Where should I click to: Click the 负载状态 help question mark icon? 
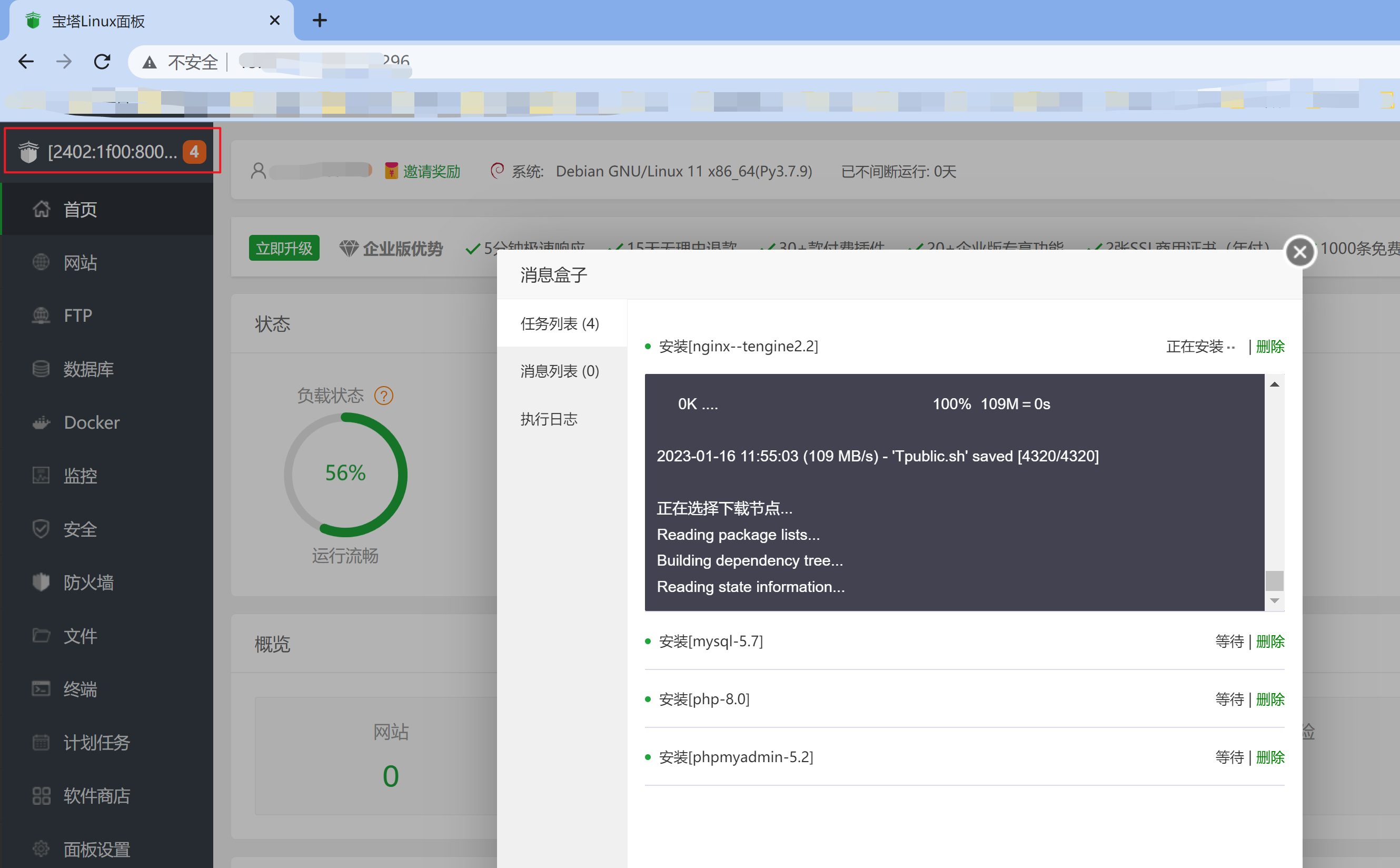click(383, 396)
